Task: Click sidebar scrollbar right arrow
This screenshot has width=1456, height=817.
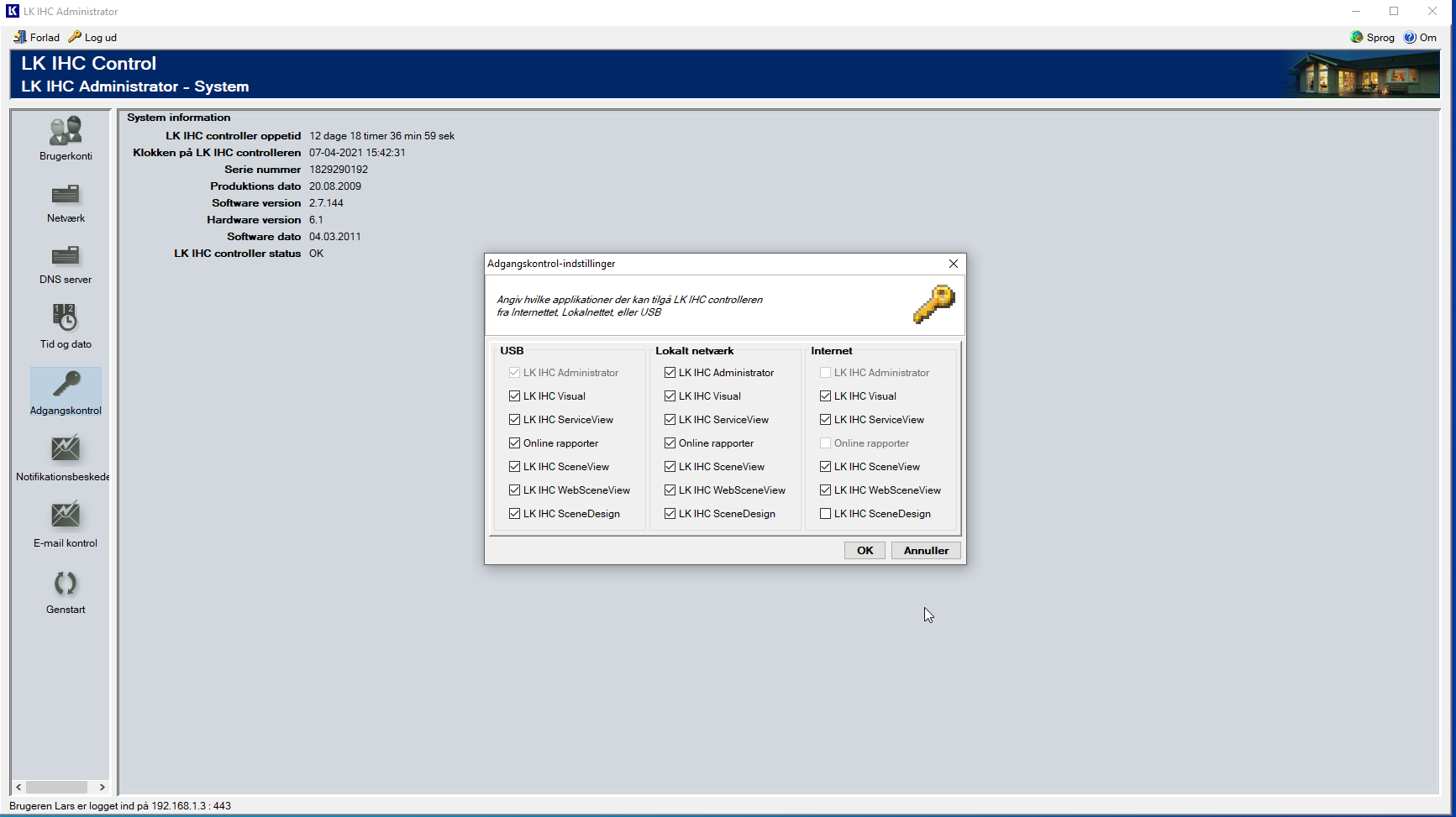Action: click(x=102, y=788)
